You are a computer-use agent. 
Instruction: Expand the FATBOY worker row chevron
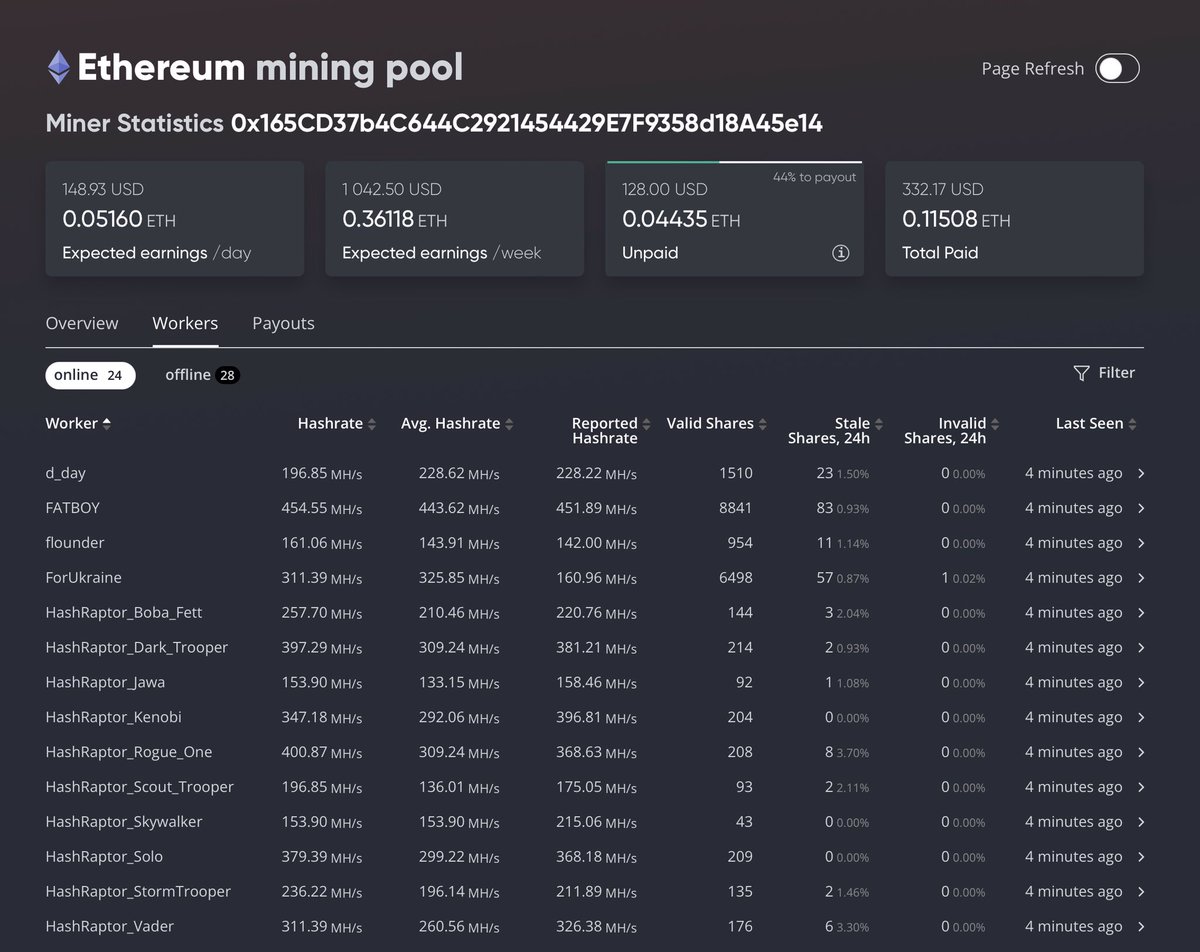click(x=1140, y=508)
